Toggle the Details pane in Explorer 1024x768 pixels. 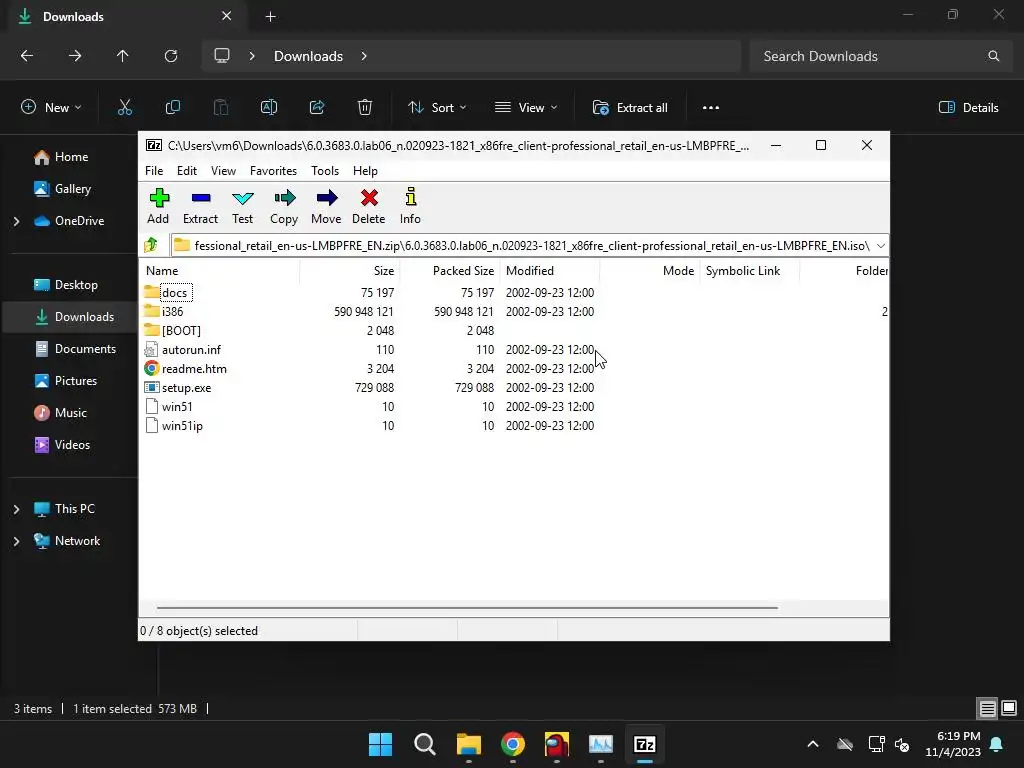tap(968, 108)
